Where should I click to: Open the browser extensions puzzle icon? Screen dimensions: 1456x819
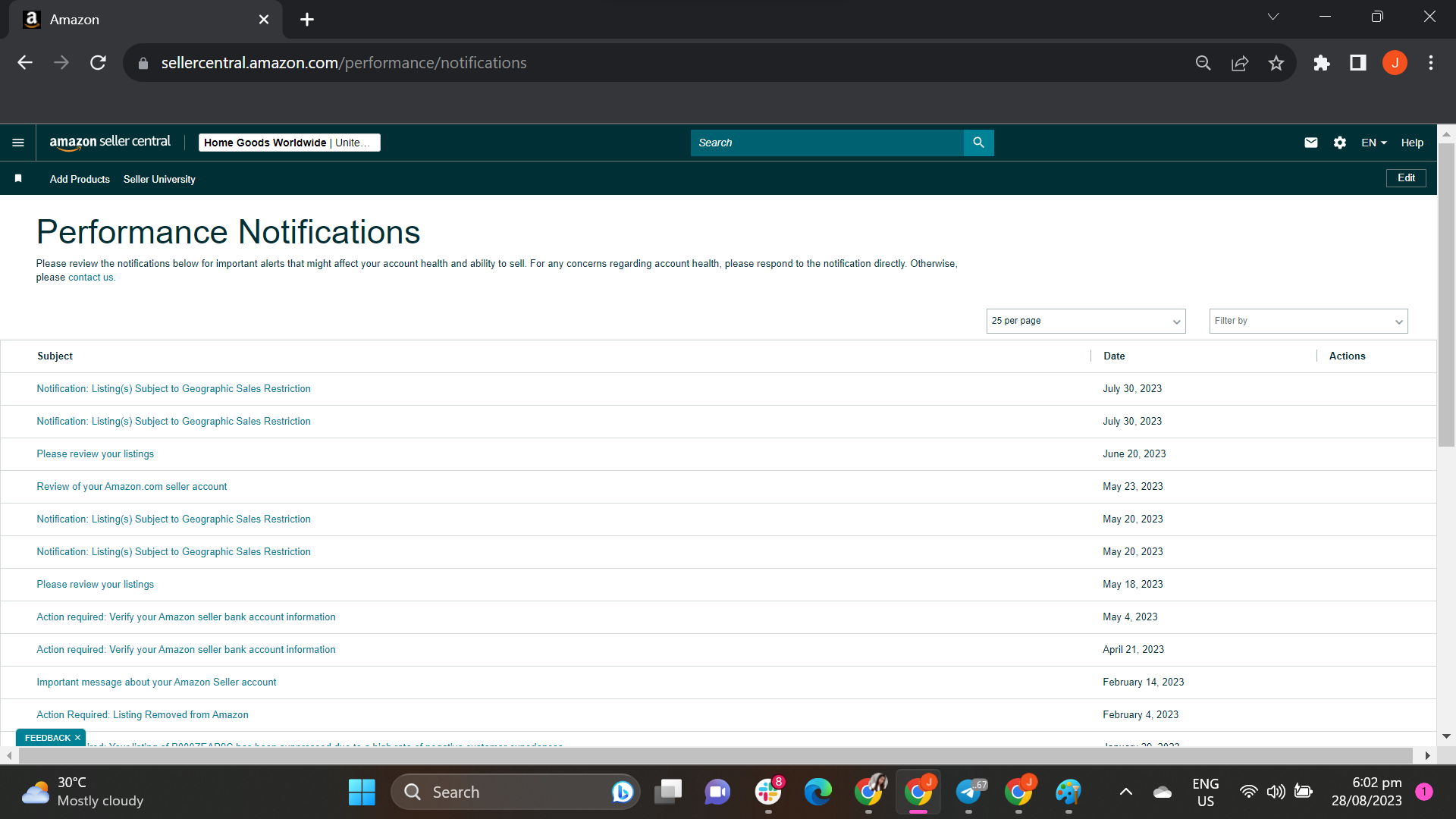[1322, 63]
